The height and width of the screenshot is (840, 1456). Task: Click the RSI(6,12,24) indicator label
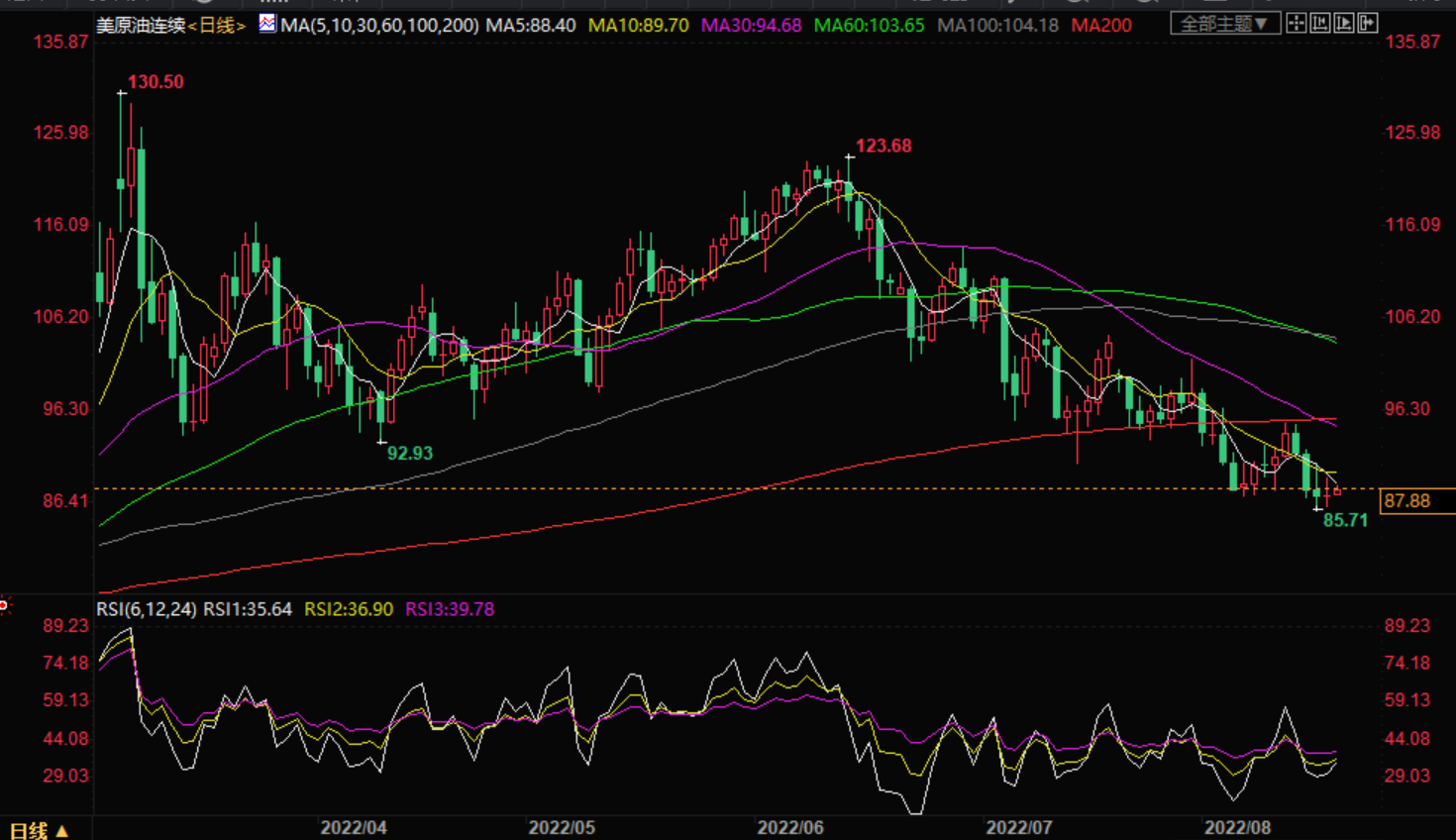[147, 609]
